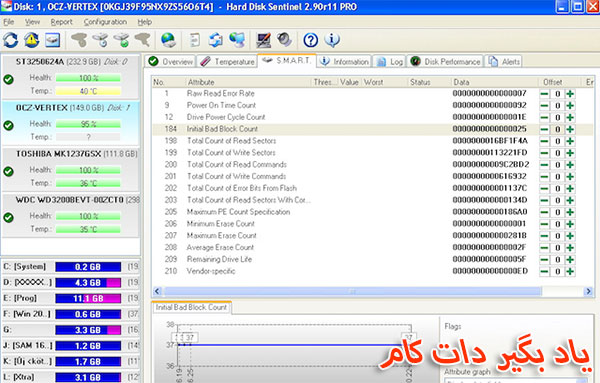Click the SMART table horizontal scrollbar thumb

(353, 292)
